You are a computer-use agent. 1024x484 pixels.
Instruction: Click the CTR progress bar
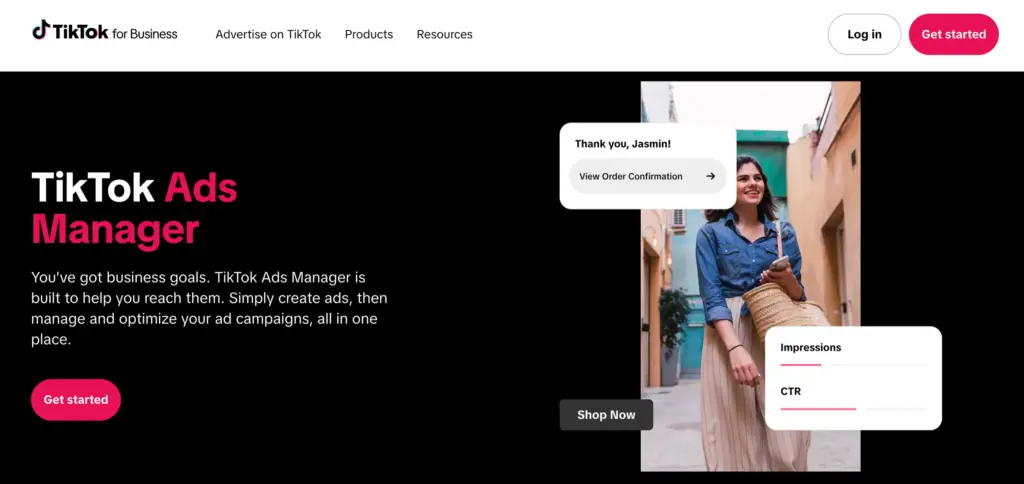[x=854, y=409]
